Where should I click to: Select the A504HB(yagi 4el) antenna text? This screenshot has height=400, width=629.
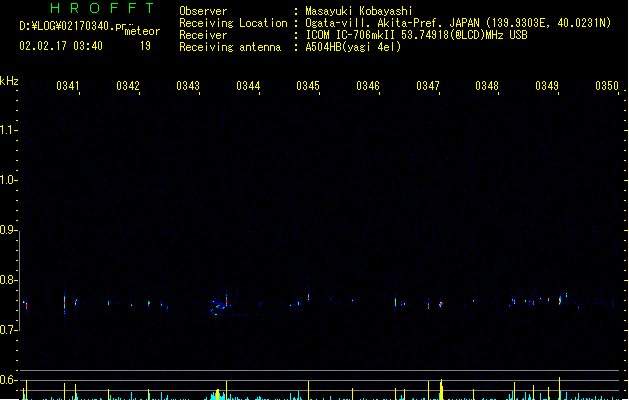(x=353, y=47)
